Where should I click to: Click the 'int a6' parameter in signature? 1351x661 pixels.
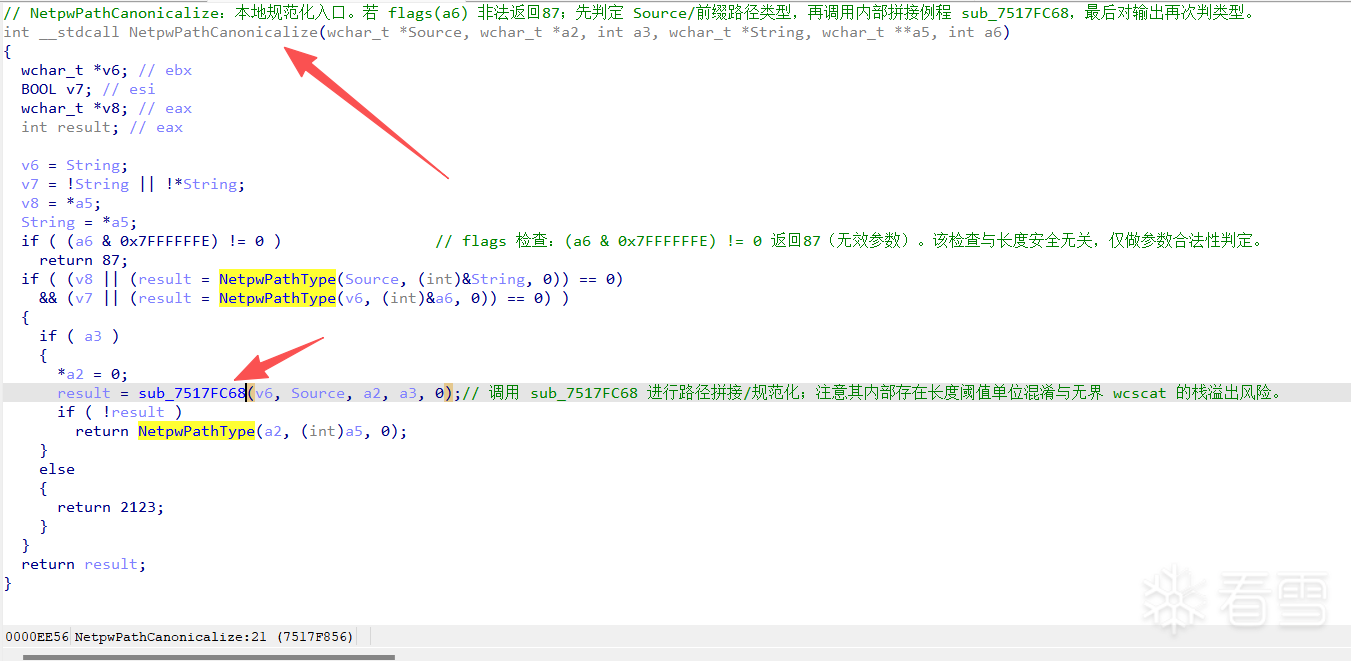point(975,32)
